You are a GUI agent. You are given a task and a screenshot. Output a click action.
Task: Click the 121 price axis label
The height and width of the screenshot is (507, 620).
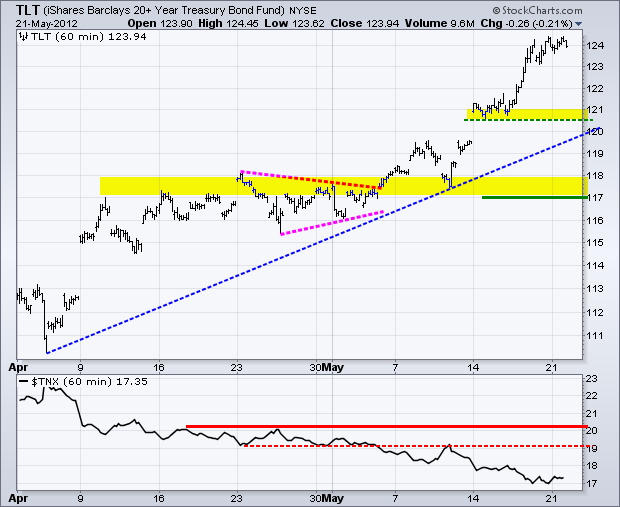point(595,110)
